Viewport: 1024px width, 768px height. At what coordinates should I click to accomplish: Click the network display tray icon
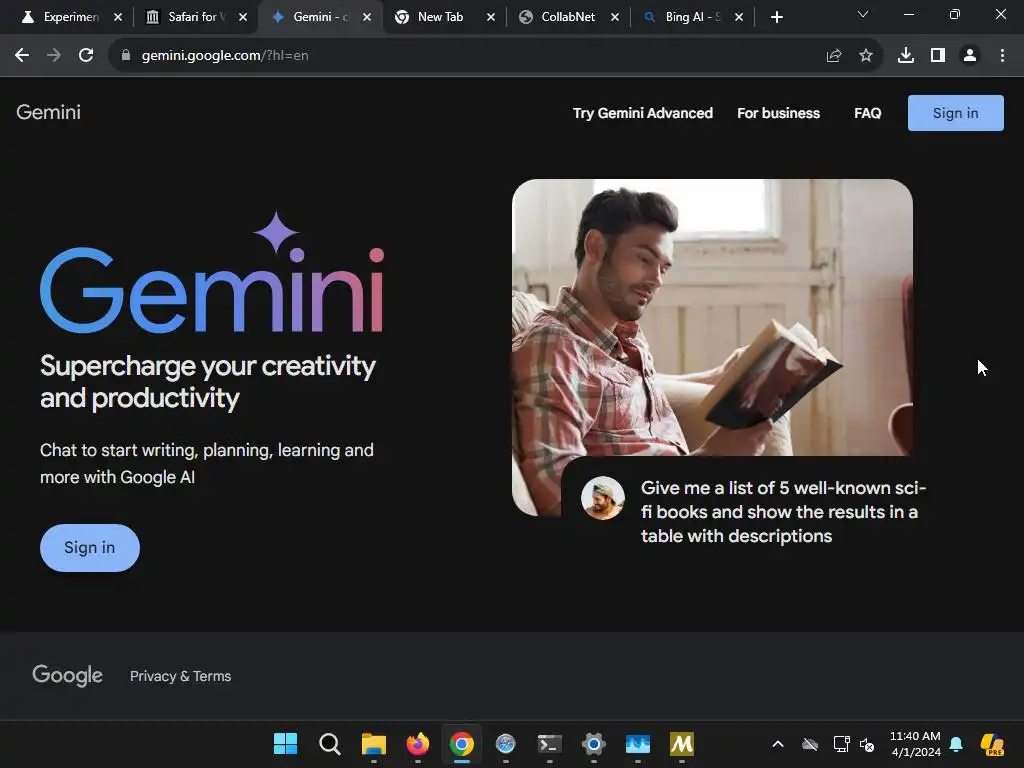841,744
